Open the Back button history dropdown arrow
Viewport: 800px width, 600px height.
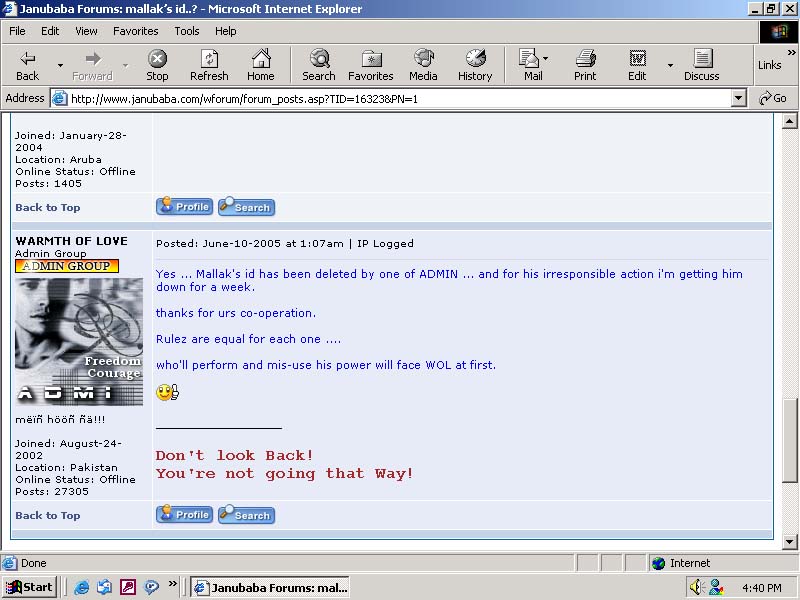pos(60,65)
